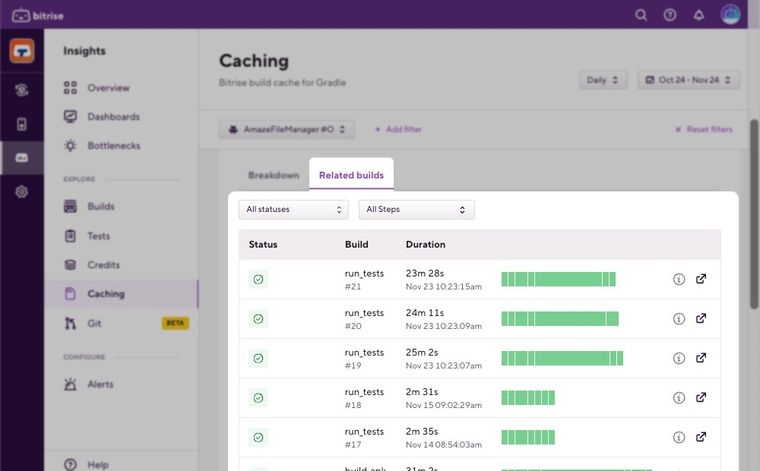
Task: Open run_tests #18 in new window
Action: (x=701, y=397)
